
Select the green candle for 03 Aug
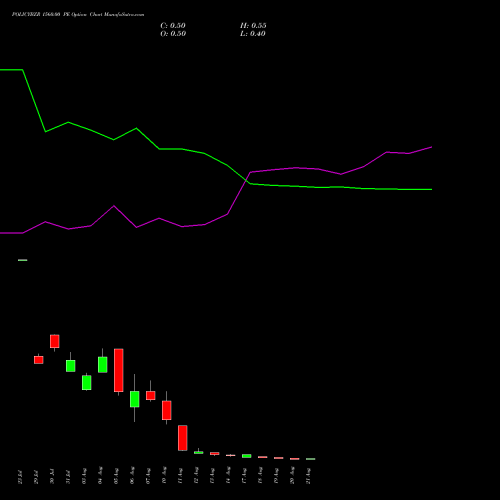click(x=87, y=382)
